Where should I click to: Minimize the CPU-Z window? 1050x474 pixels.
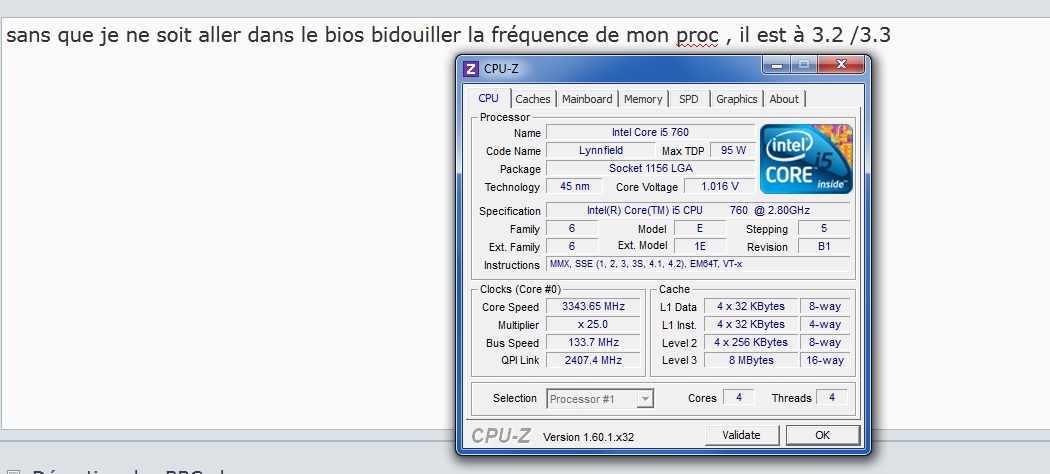777,66
